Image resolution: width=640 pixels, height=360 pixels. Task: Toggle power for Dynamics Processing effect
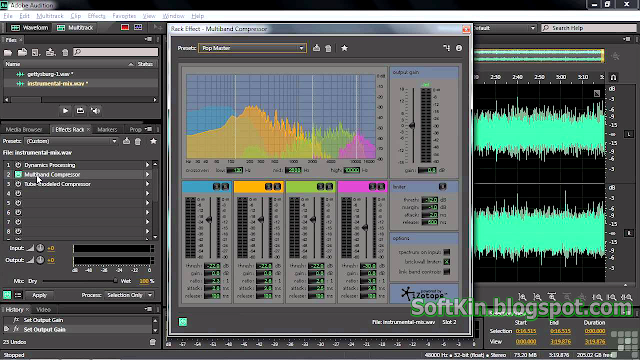tap(18, 165)
